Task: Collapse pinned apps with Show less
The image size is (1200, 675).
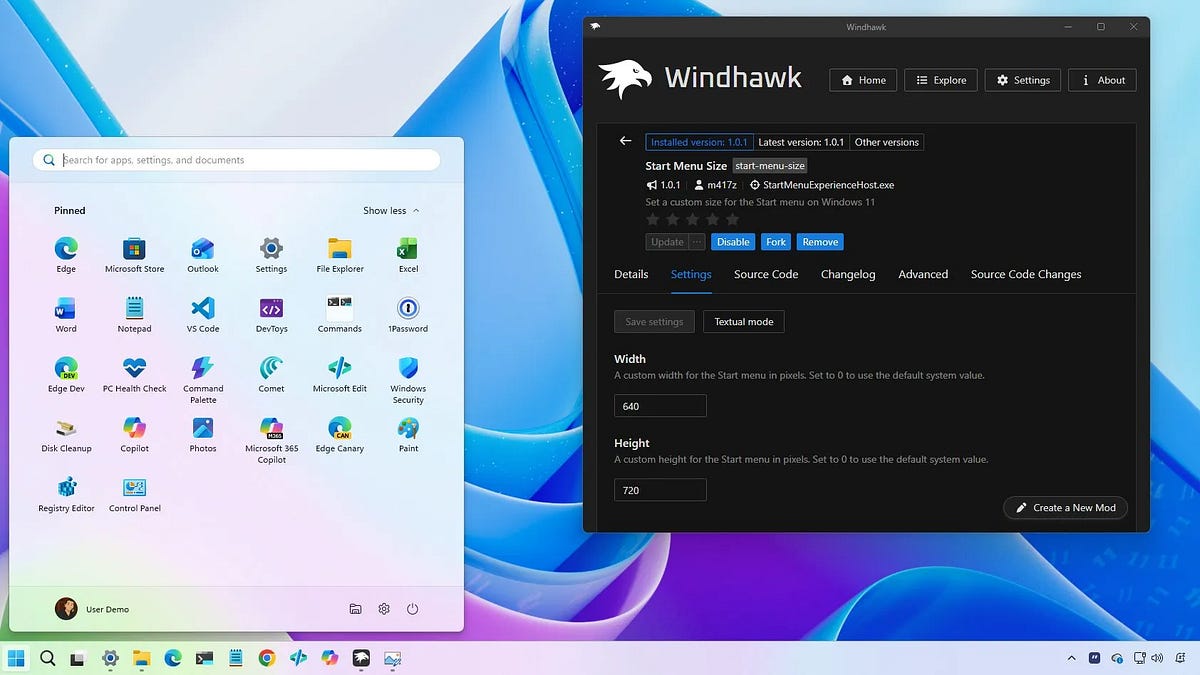Action: (391, 211)
